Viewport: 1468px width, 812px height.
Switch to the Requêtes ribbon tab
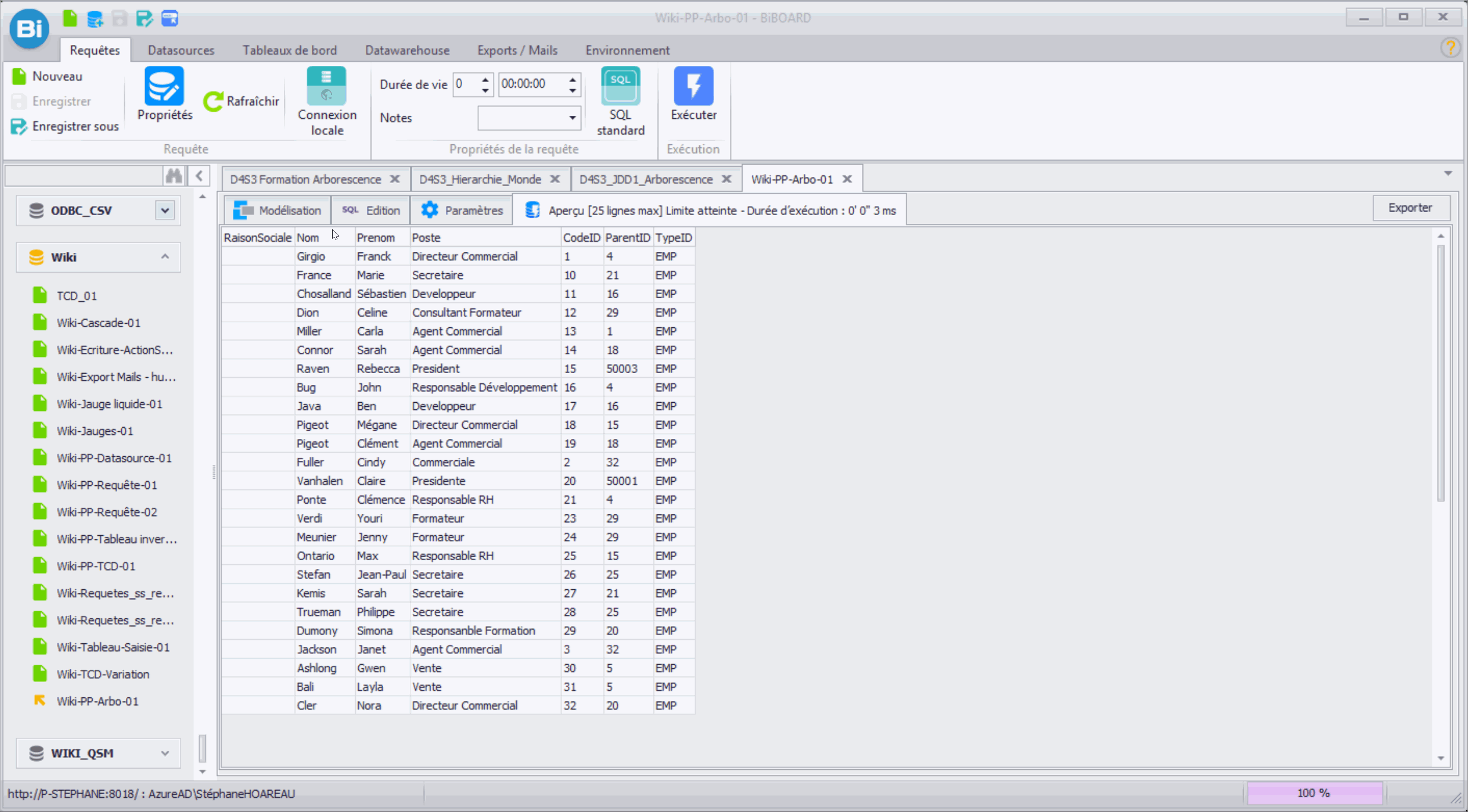tap(94, 50)
